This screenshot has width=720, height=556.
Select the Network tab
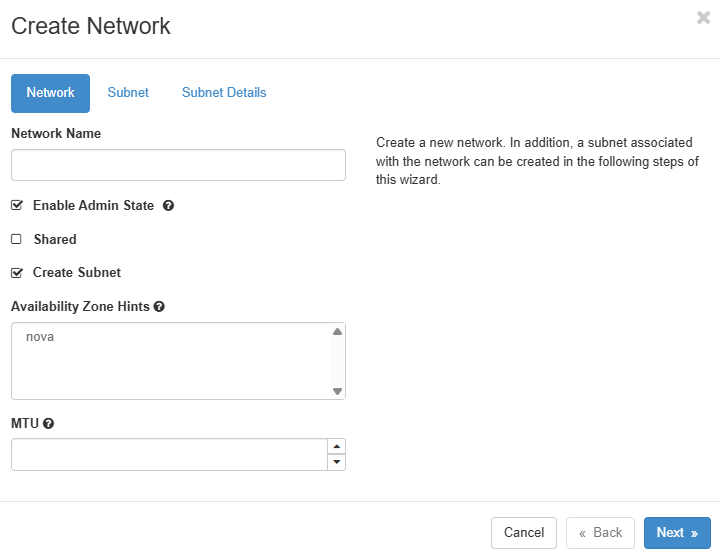click(50, 93)
